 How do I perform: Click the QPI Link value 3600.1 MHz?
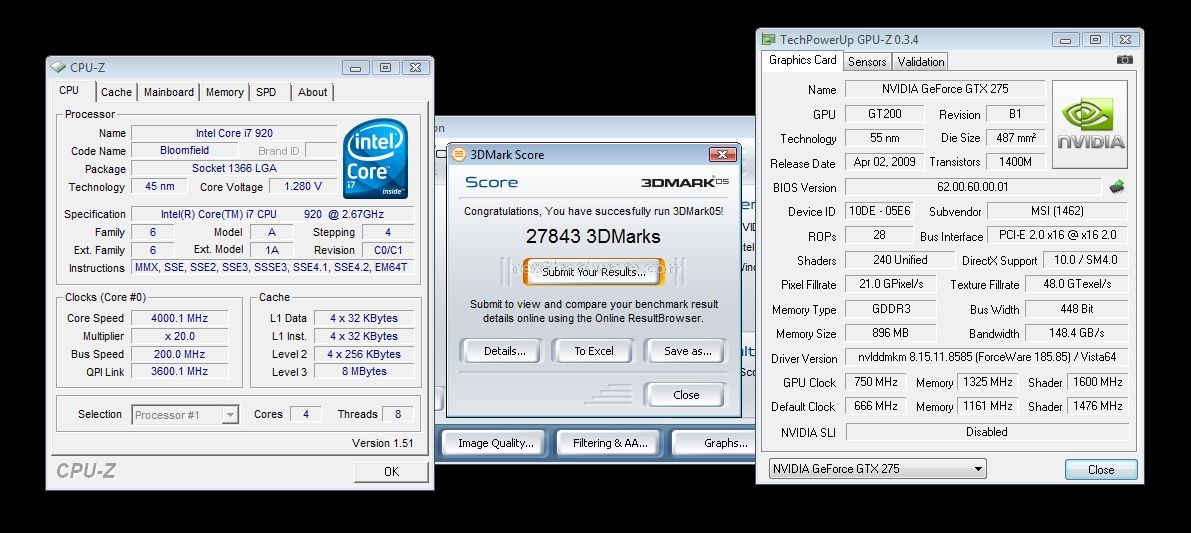(179, 371)
